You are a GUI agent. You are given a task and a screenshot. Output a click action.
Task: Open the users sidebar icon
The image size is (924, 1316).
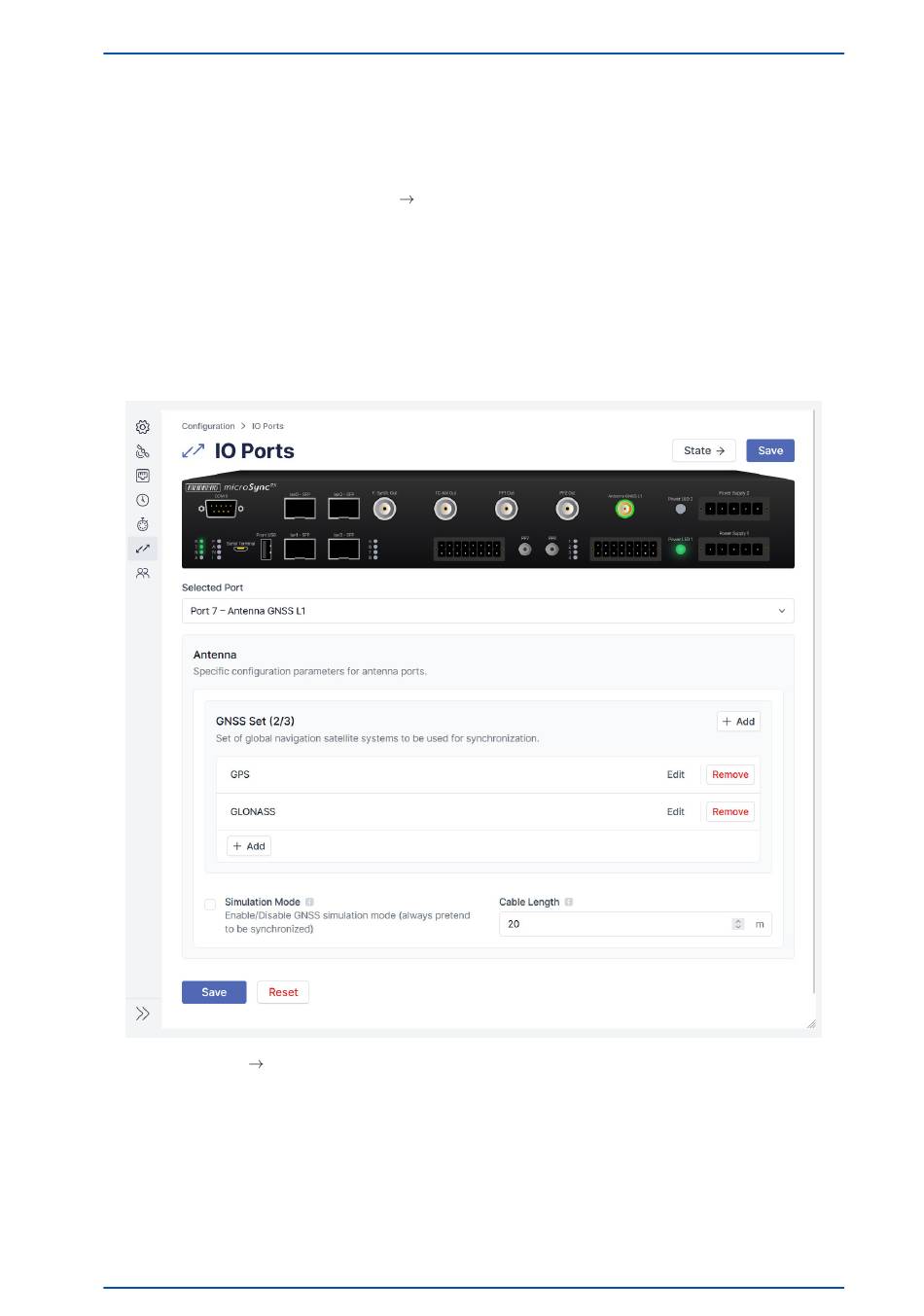[143, 574]
